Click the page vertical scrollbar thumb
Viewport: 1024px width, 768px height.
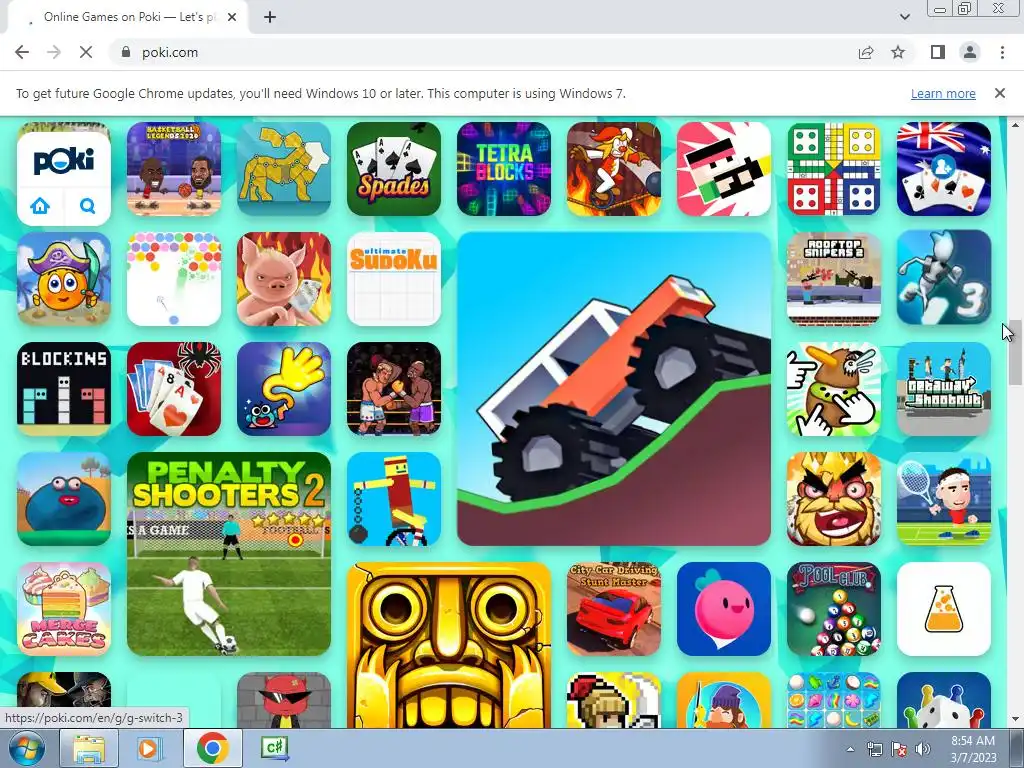[x=1015, y=351]
